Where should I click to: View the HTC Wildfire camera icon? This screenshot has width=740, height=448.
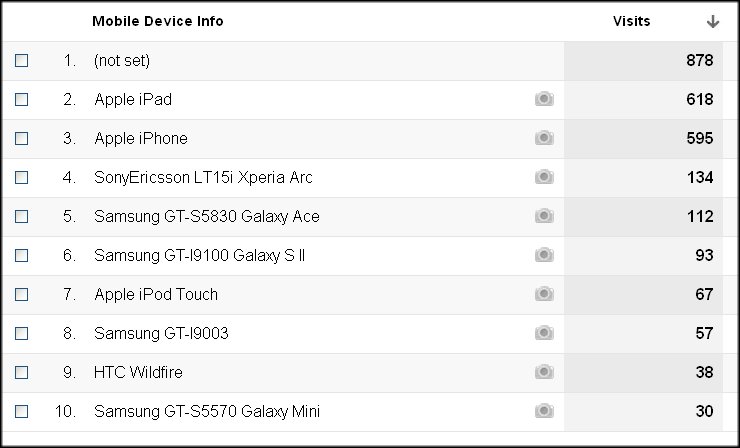click(544, 372)
